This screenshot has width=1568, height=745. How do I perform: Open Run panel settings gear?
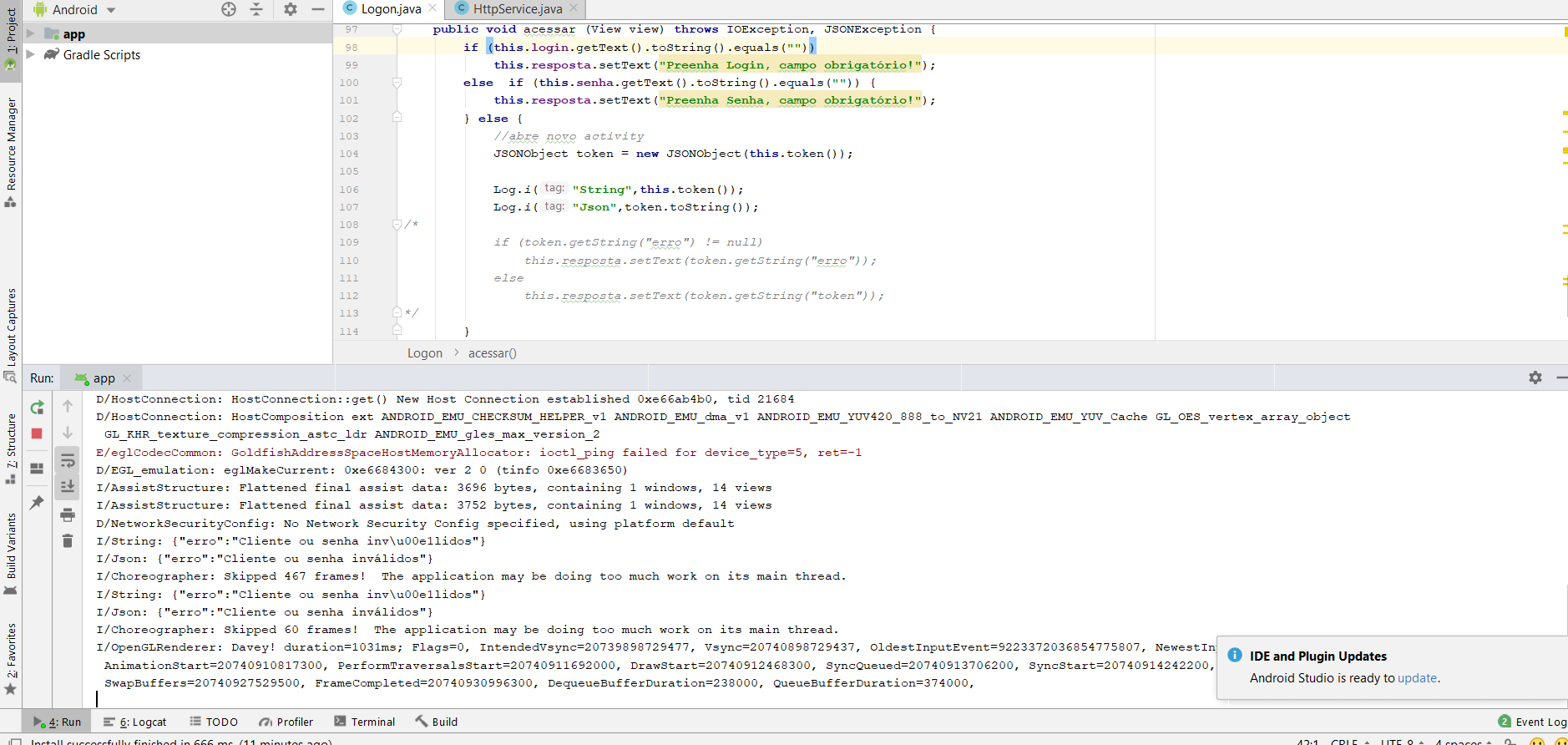[1535, 378]
